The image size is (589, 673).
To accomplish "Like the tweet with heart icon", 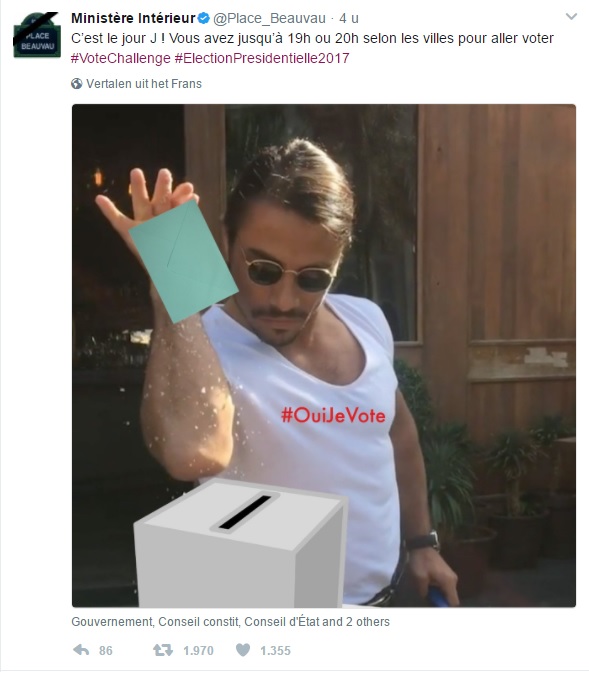I will click(243, 650).
